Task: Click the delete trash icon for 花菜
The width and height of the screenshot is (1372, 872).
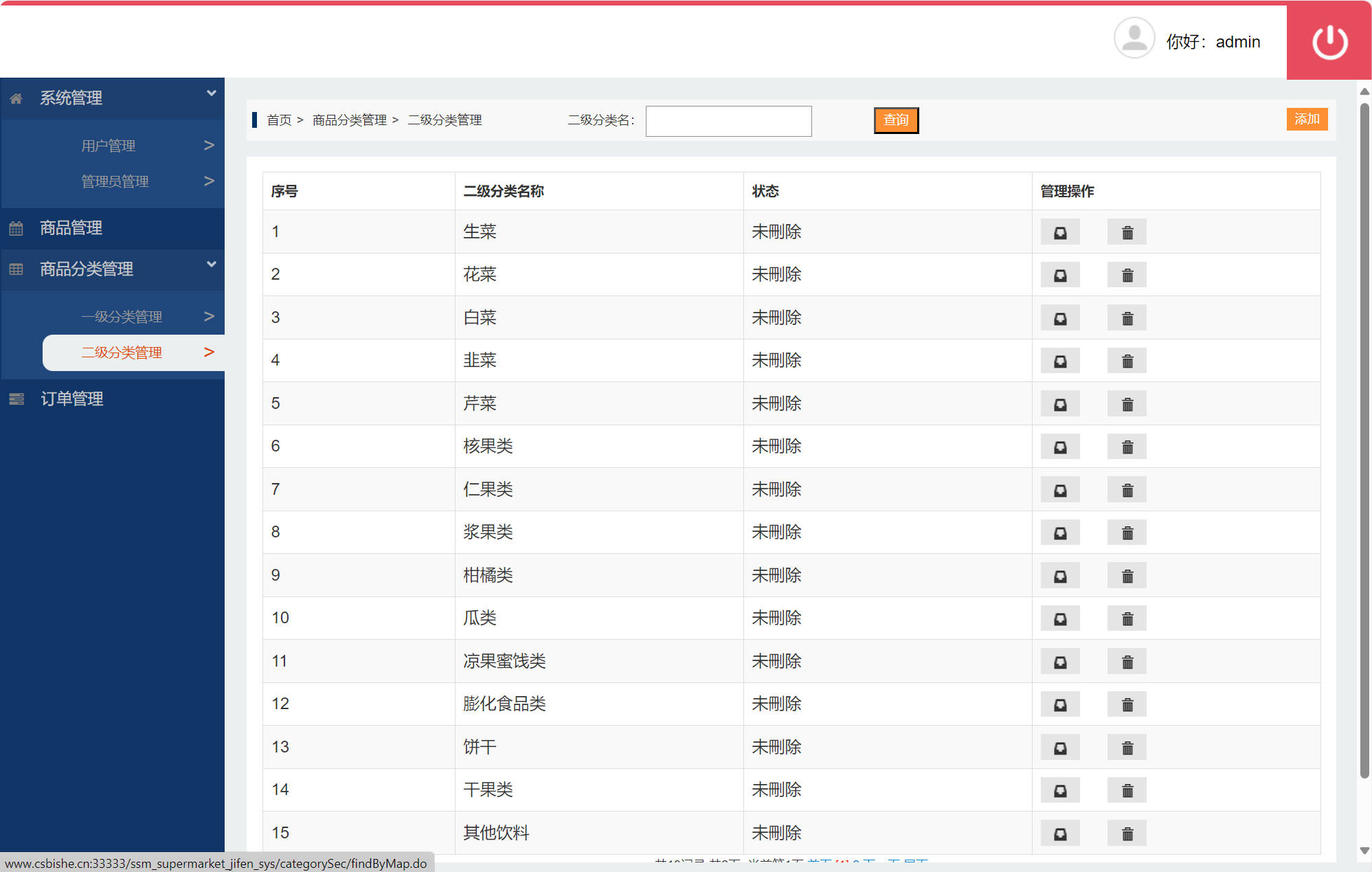Action: tap(1127, 274)
